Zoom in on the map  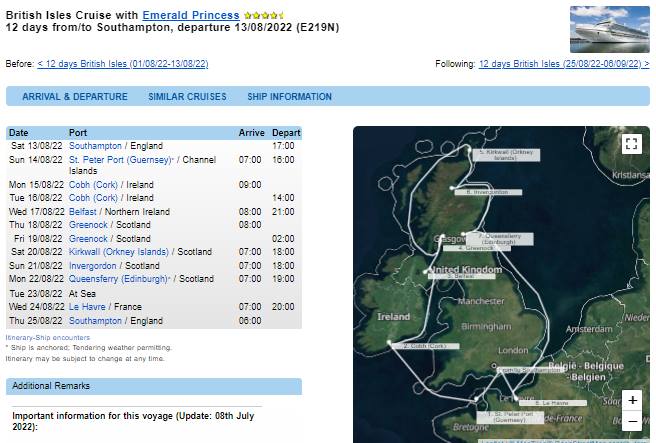click(x=632, y=400)
